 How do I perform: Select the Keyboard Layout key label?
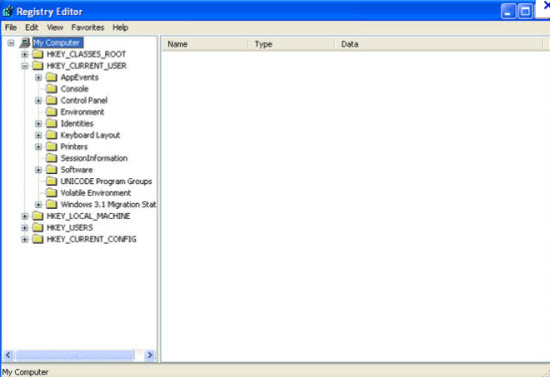[90, 135]
